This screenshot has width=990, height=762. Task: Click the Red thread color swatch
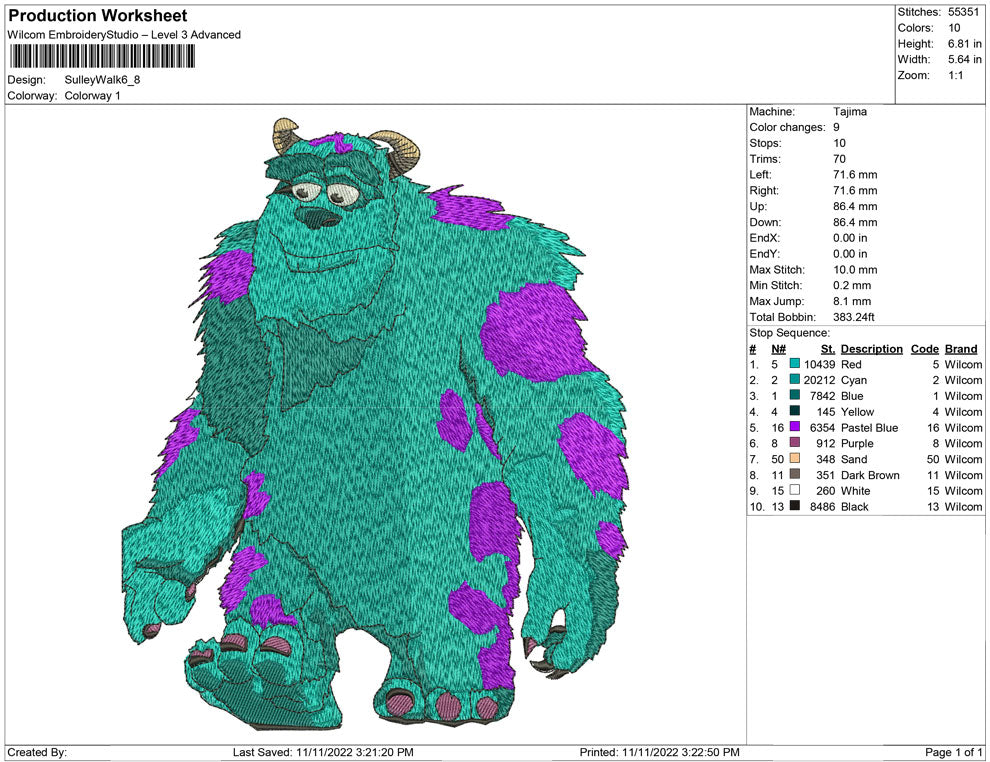click(795, 364)
